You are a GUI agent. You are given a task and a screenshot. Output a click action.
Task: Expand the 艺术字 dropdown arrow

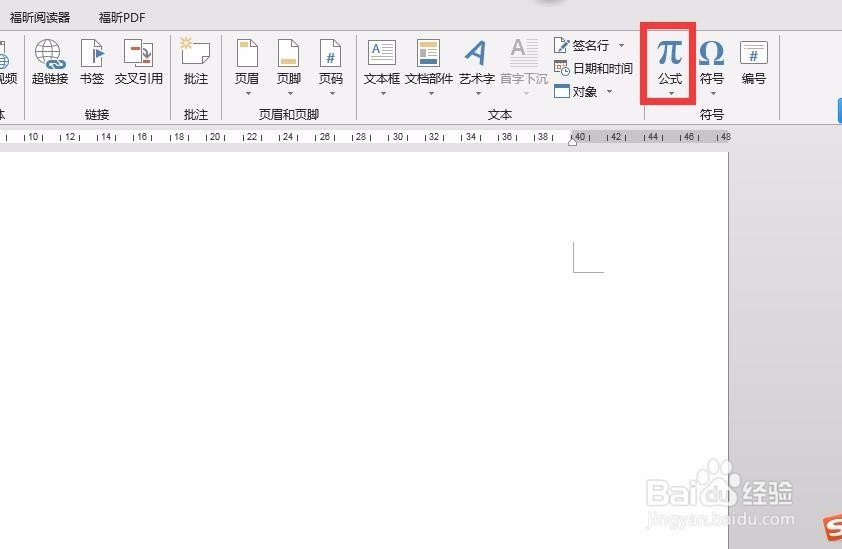pos(478,93)
